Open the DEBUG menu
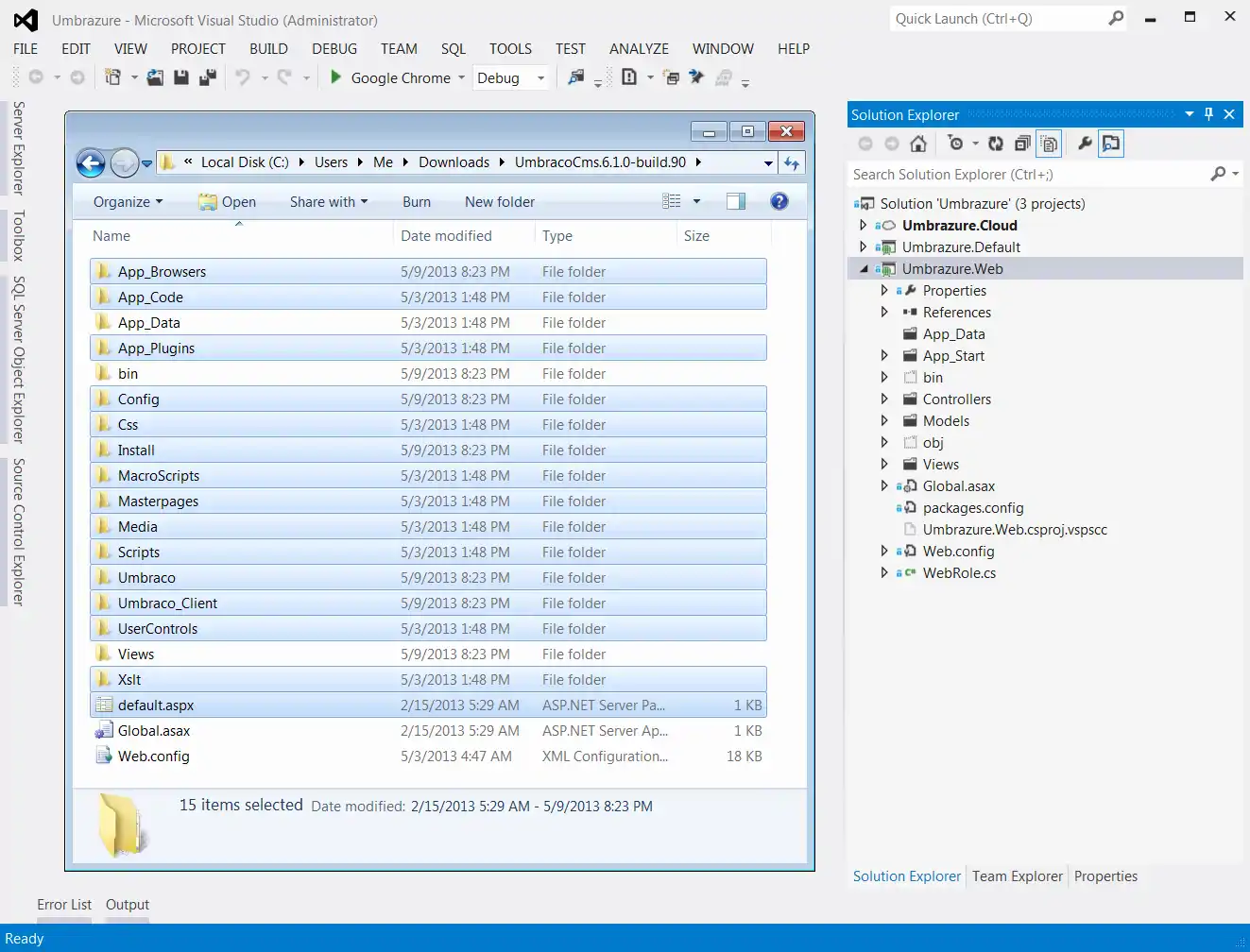Image resolution: width=1250 pixels, height=952 pixels. (x=334, y=49)
